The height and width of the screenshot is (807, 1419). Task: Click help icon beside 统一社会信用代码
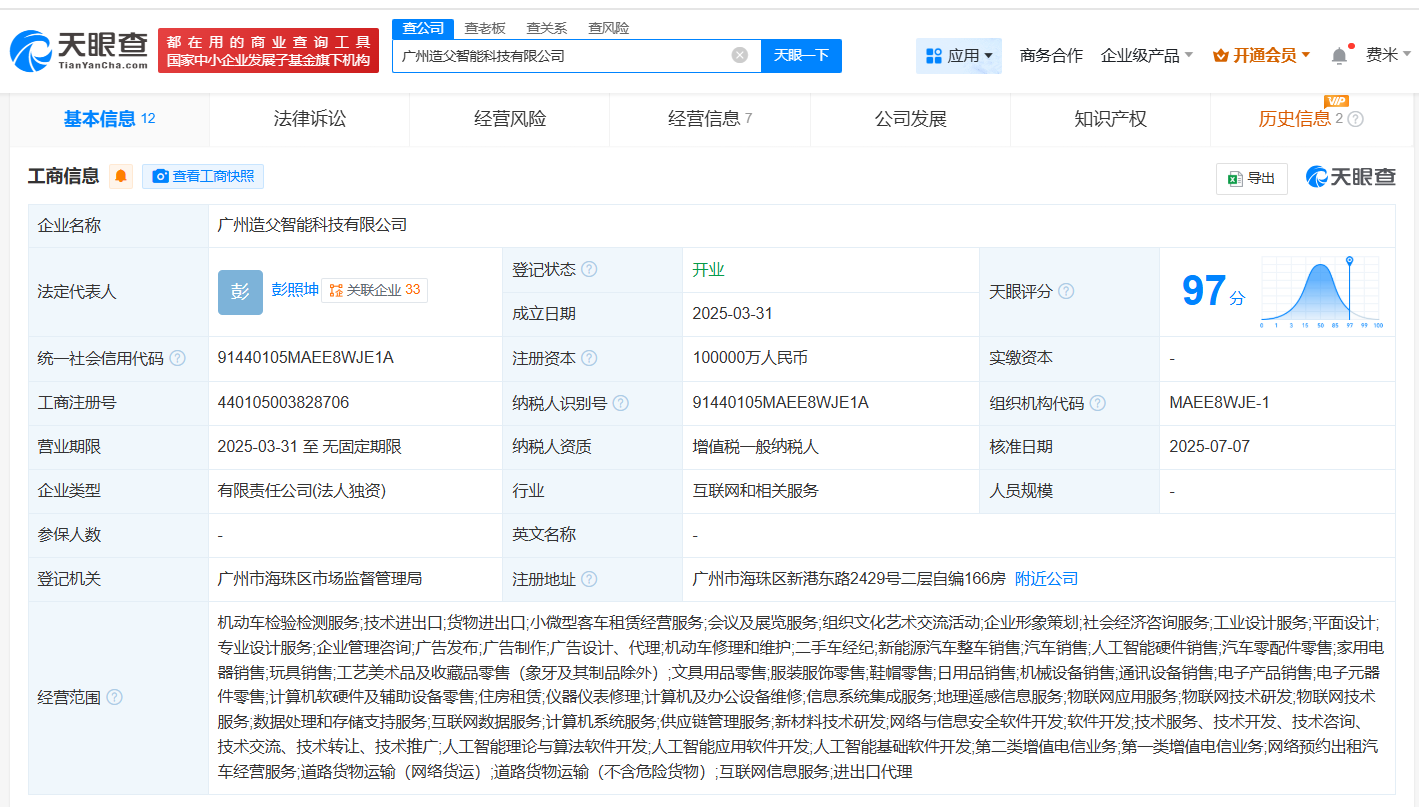pos(177,358)
